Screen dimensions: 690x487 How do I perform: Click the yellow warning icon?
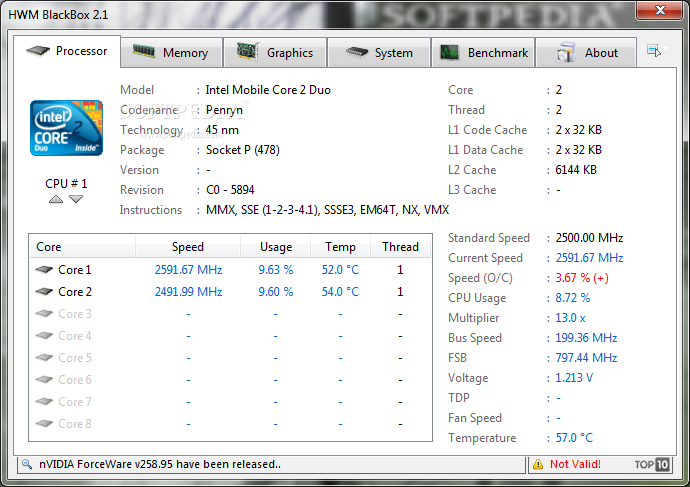[x=538, y=464]
